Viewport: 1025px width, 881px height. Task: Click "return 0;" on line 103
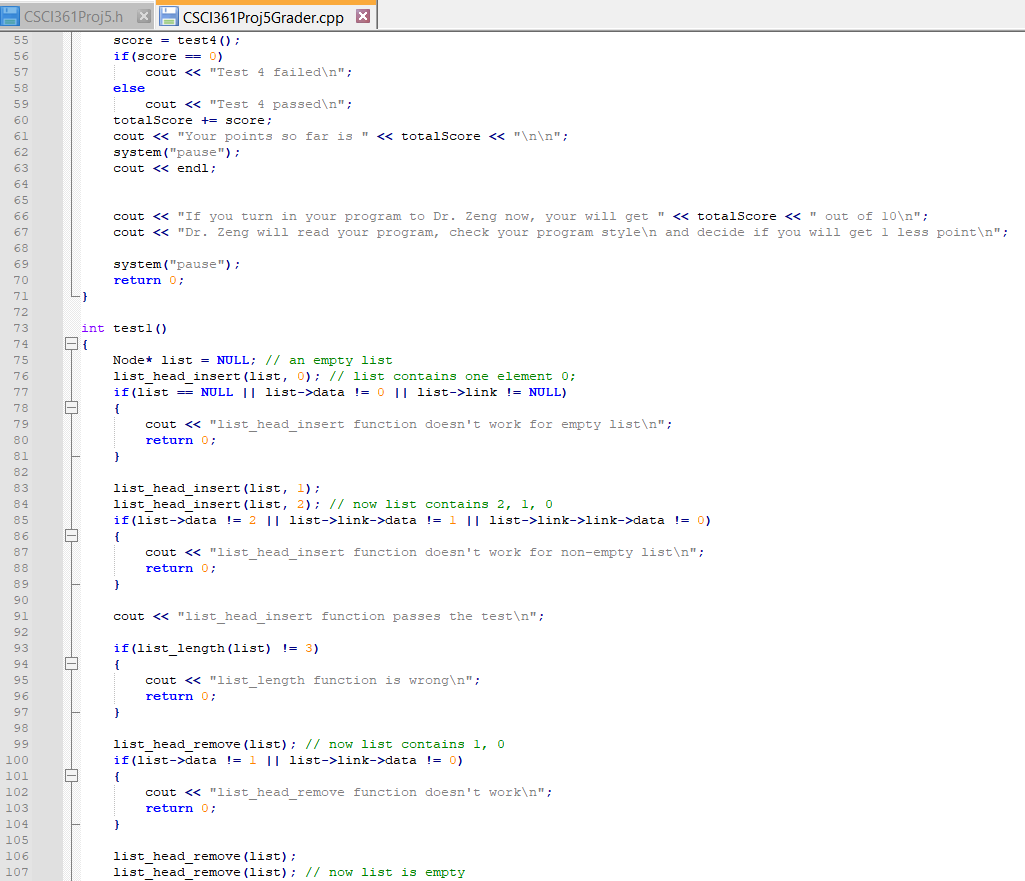pos(180,808)
